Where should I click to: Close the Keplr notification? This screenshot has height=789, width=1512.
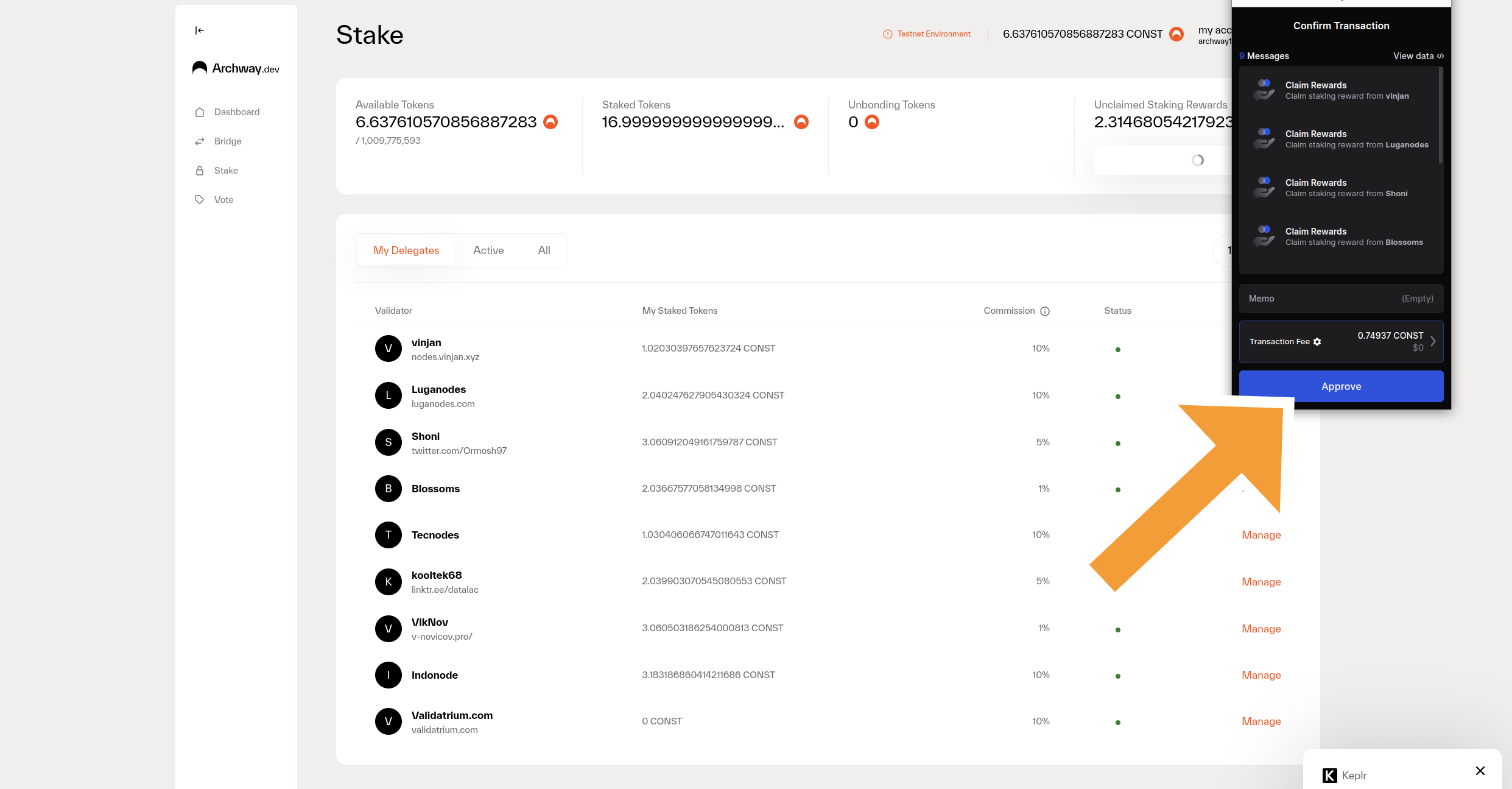1480,771
